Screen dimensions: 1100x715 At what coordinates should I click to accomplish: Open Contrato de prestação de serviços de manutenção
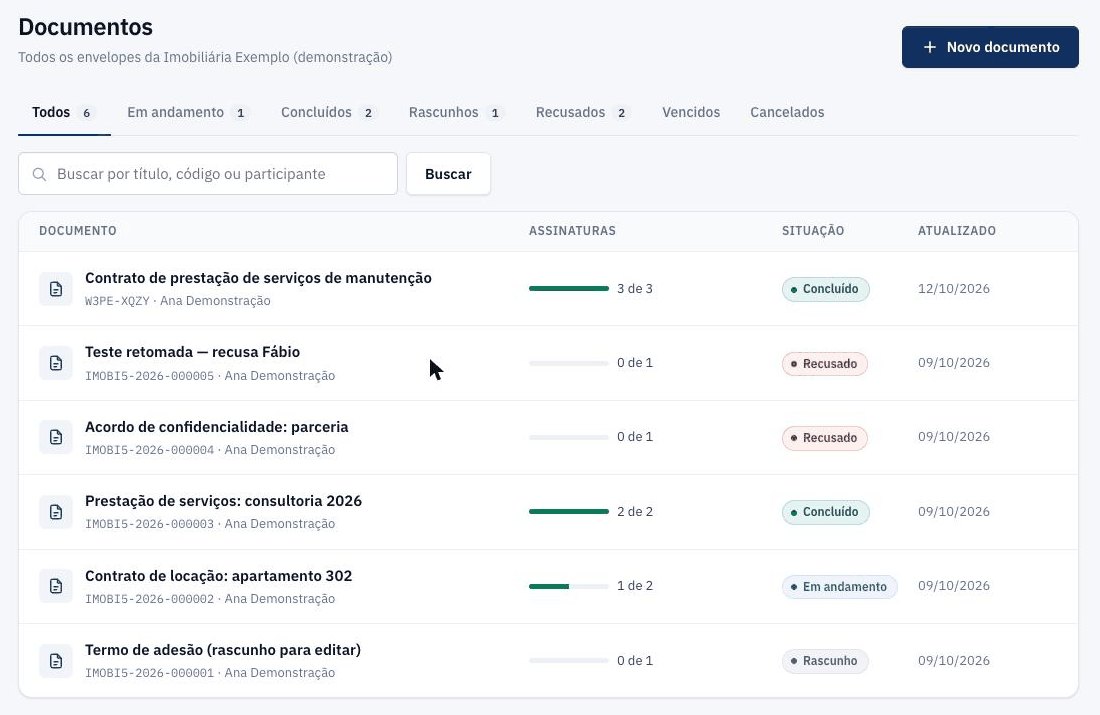[x=258, y=278]
